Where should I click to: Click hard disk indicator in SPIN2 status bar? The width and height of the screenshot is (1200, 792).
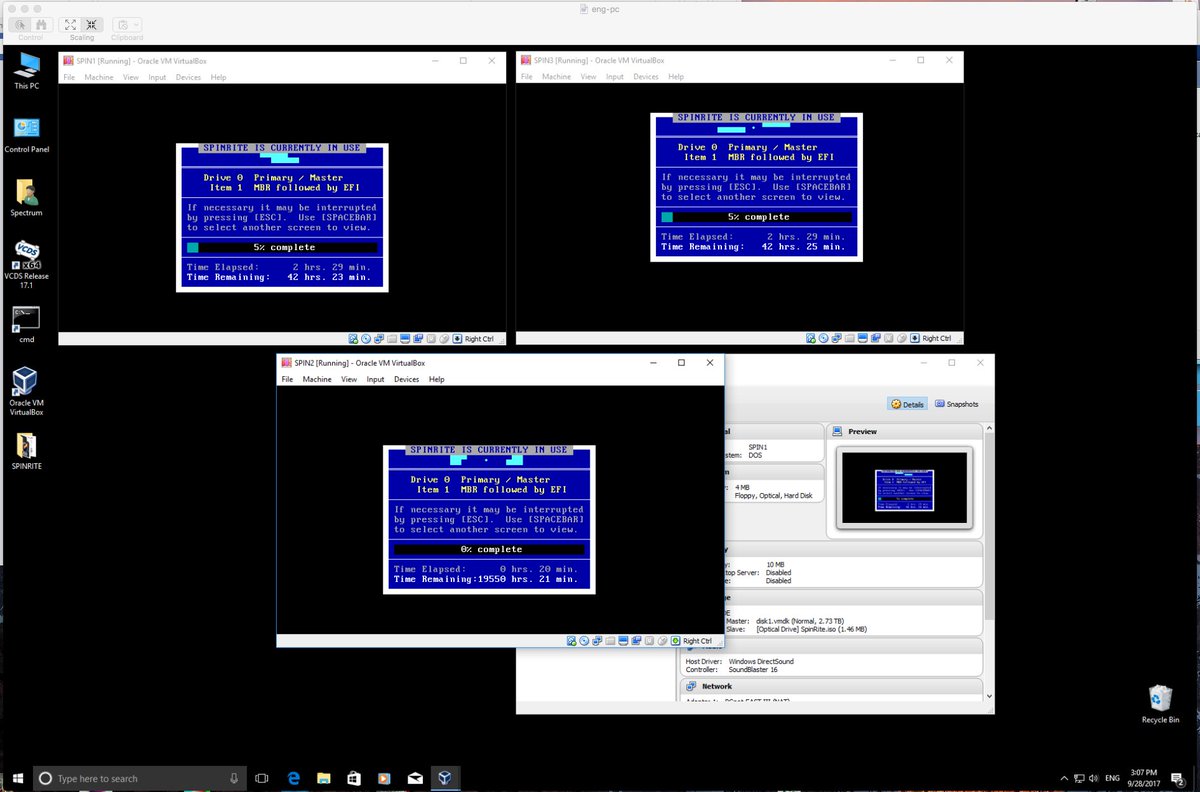click(x=571, y=641)
